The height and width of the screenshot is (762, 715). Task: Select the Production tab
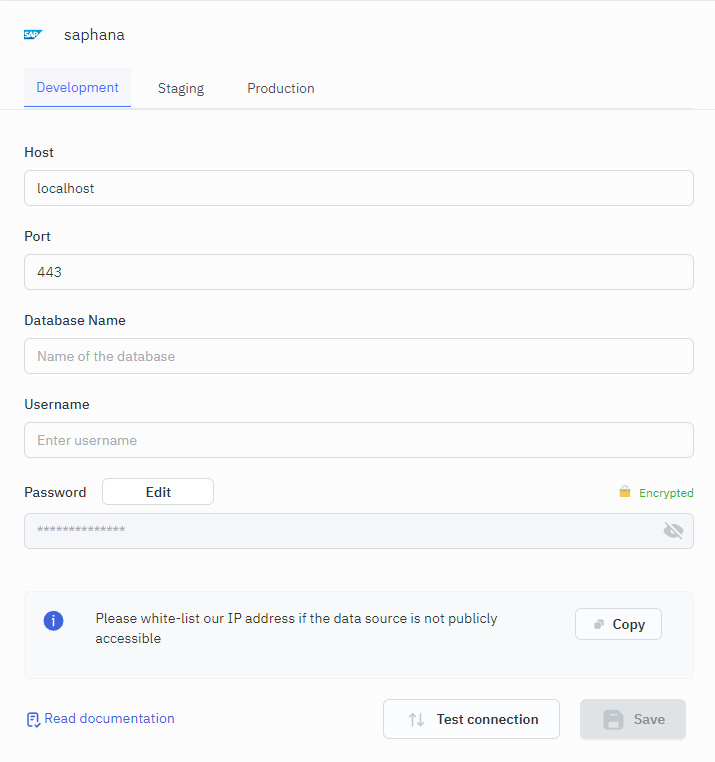281,89
